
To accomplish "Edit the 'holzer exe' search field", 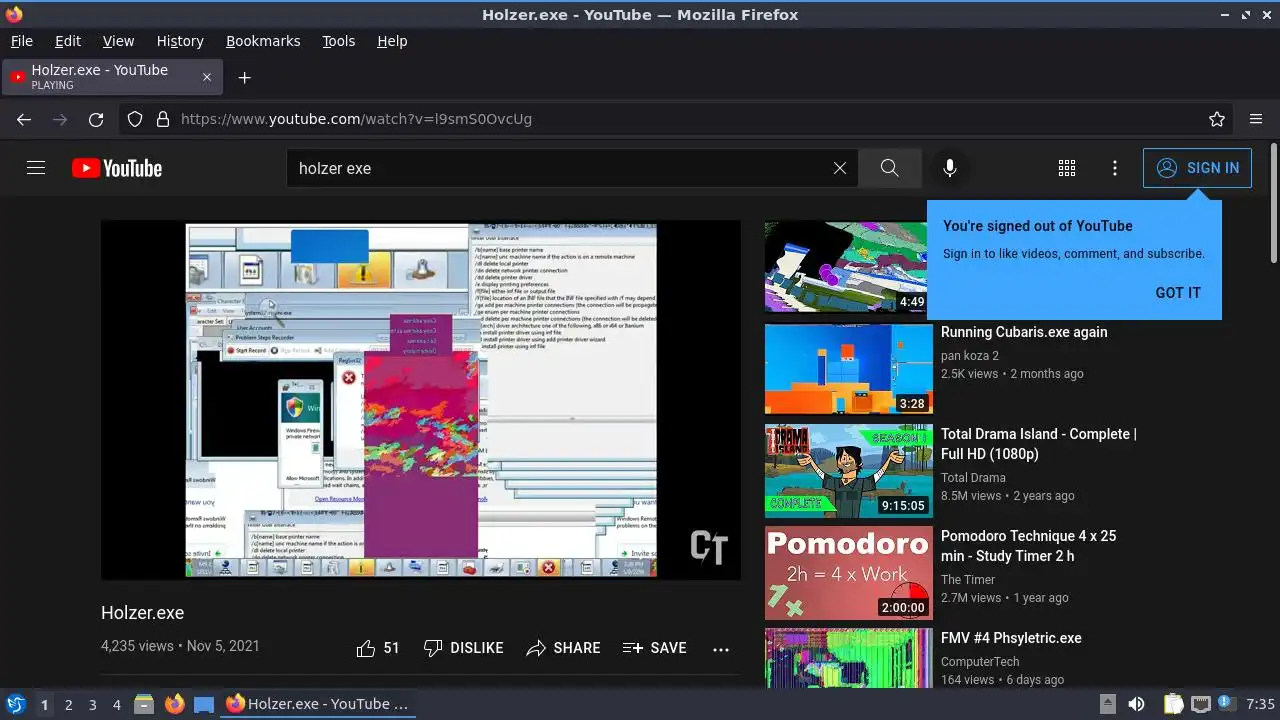I will [x=560, y=168].
